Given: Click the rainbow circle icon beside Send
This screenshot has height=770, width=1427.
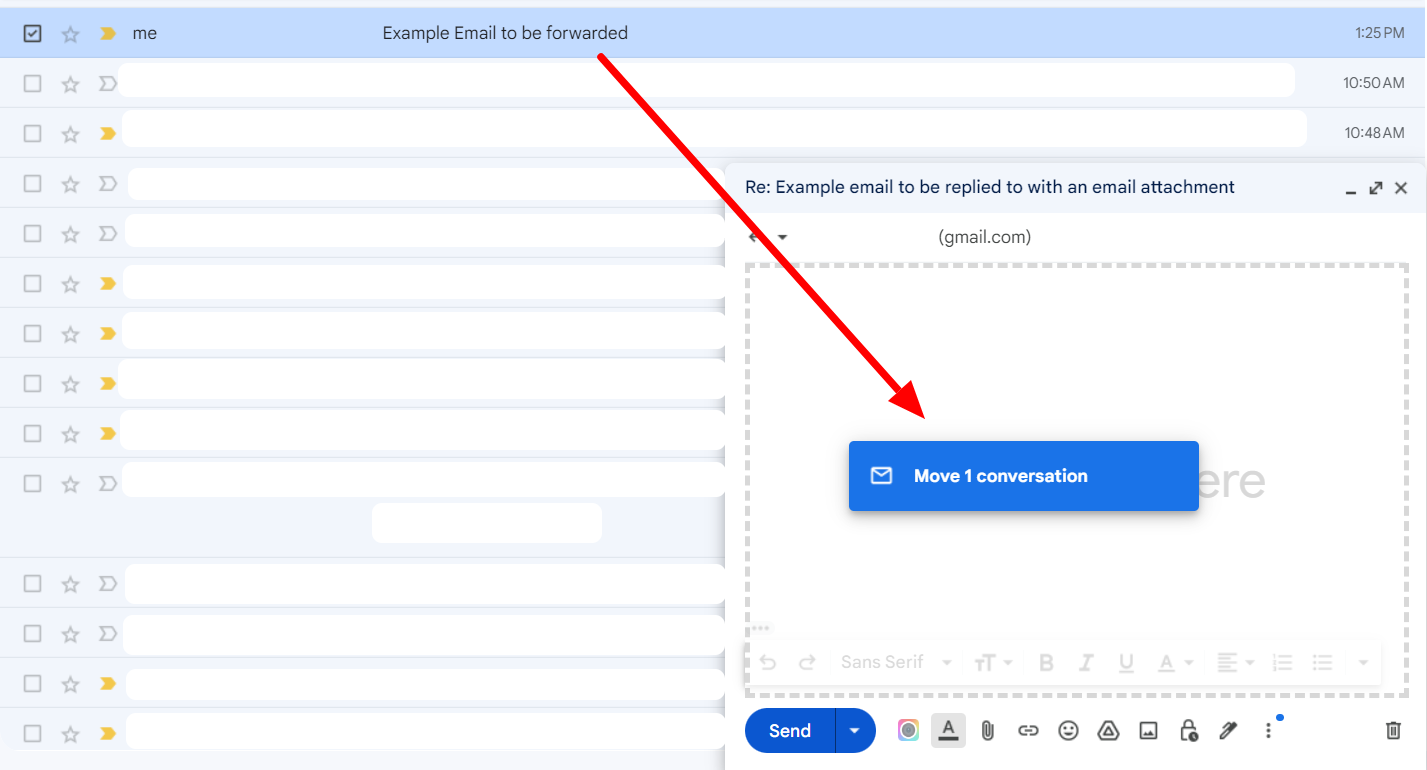Looking at the screenshot, I should tap(908, 731).
